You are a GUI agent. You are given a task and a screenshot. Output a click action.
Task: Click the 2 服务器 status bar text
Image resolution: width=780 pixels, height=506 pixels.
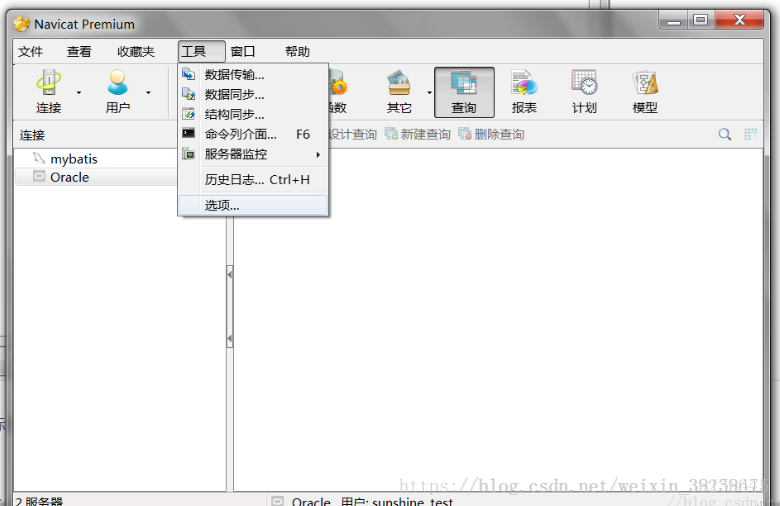click(x=39, y=502)
